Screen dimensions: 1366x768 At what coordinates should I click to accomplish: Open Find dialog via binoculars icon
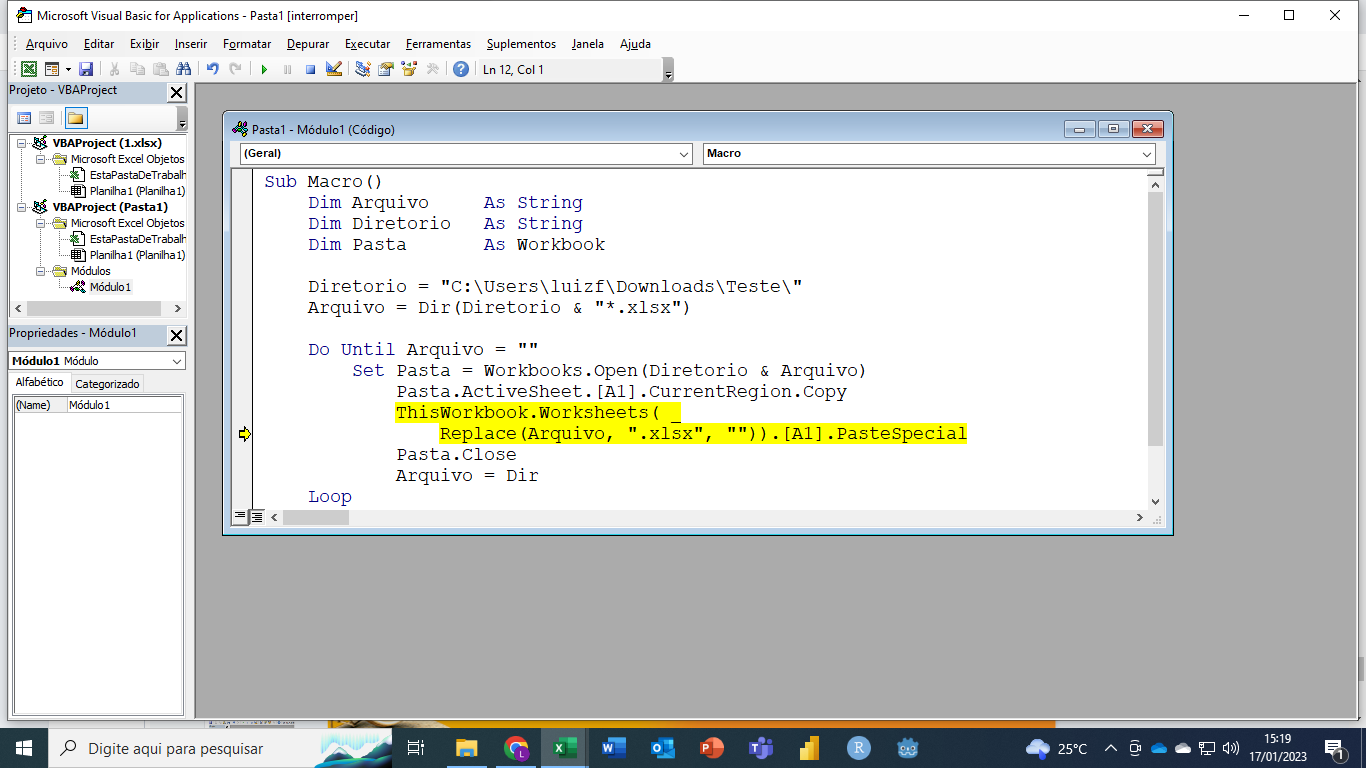coord(183,69)
